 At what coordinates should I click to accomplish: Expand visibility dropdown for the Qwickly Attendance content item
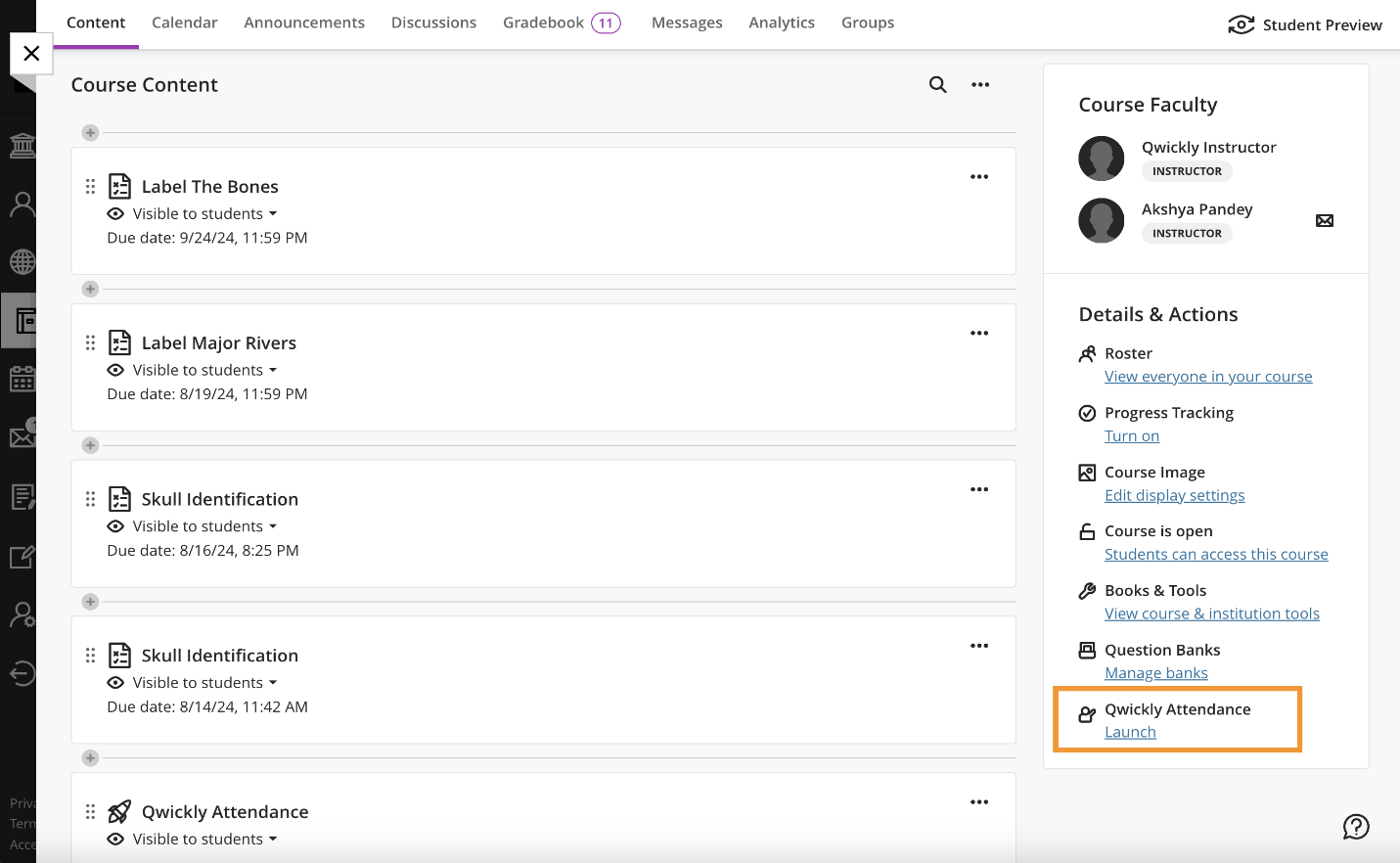coord(204,840)
